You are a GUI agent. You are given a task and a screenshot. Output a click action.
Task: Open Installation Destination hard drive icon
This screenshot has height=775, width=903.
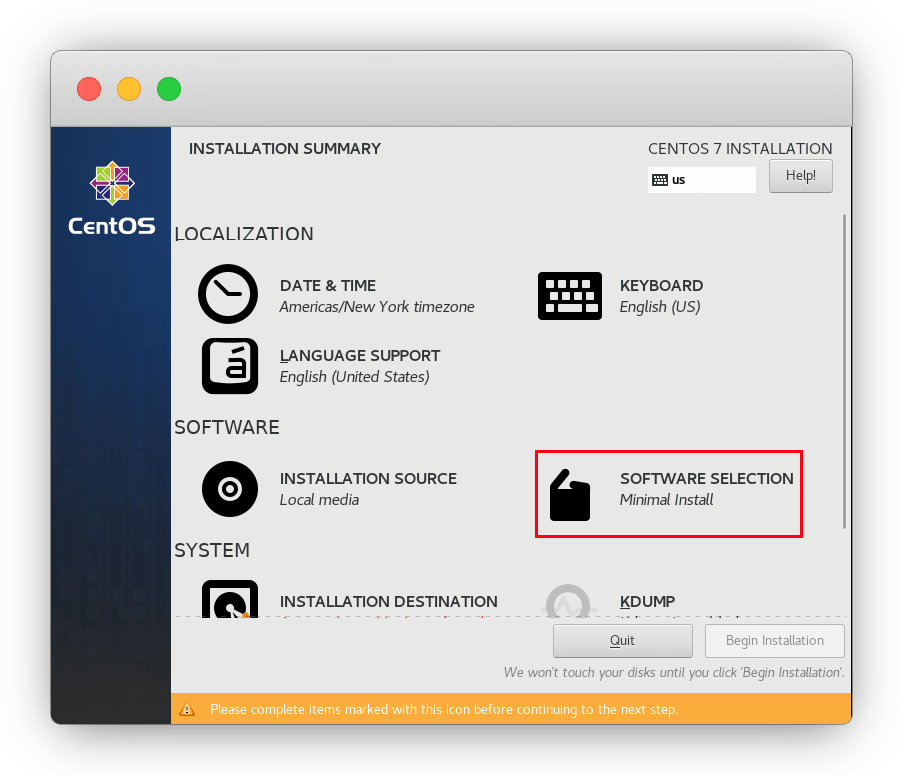coord(229,601)
